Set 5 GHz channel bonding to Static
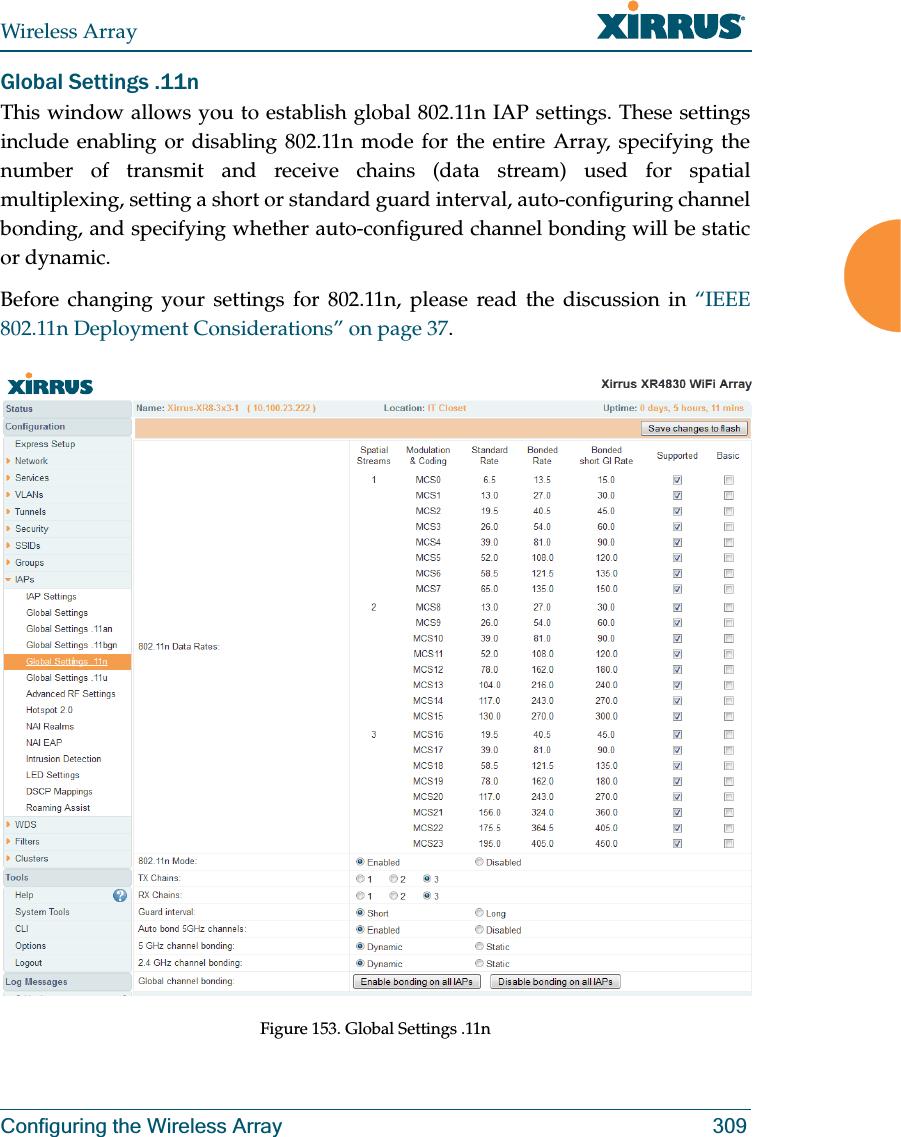This screenshot has height=1137, width=901. 479,946
